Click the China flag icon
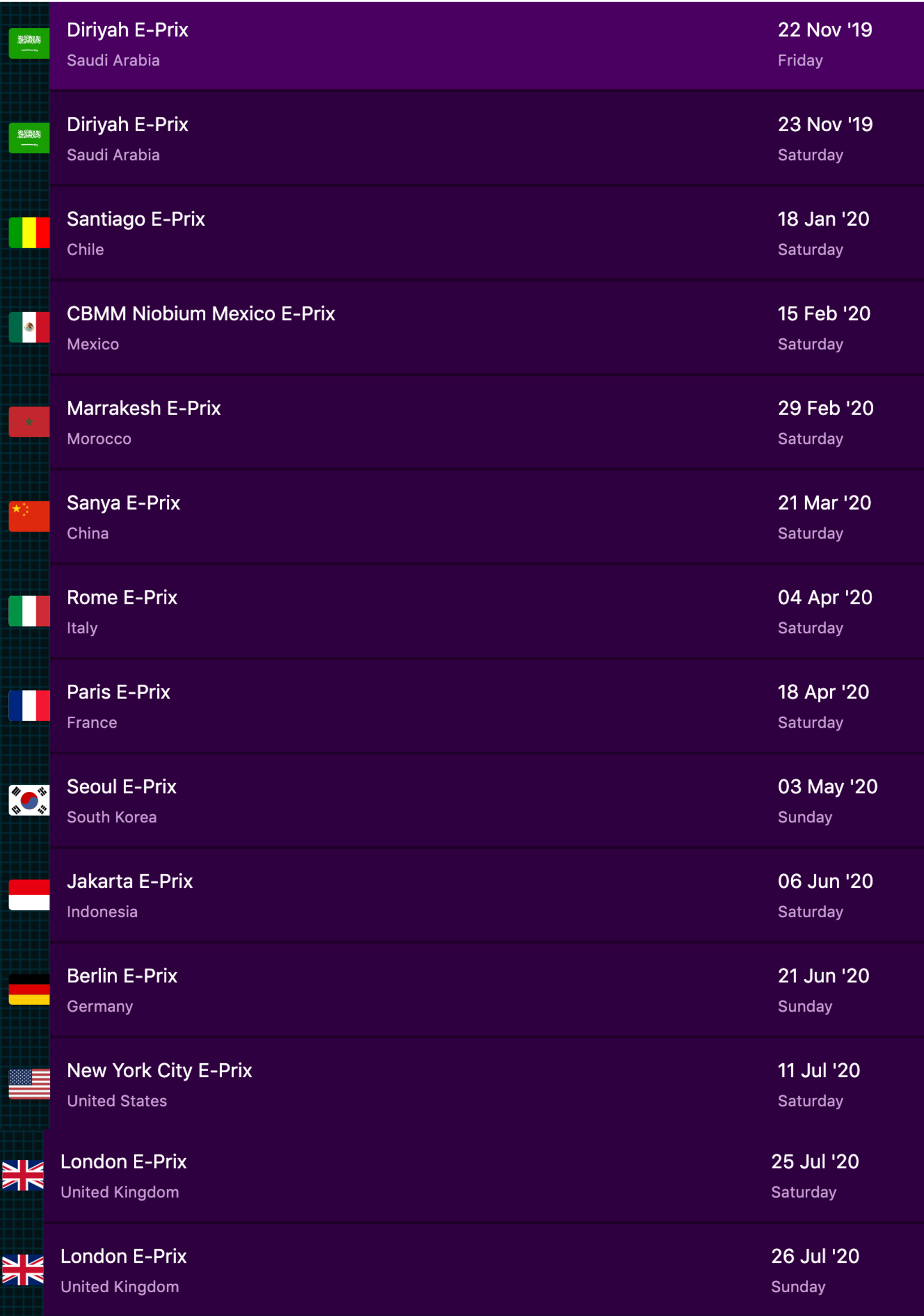This screenshot has width=924, height=1316. 29,516
